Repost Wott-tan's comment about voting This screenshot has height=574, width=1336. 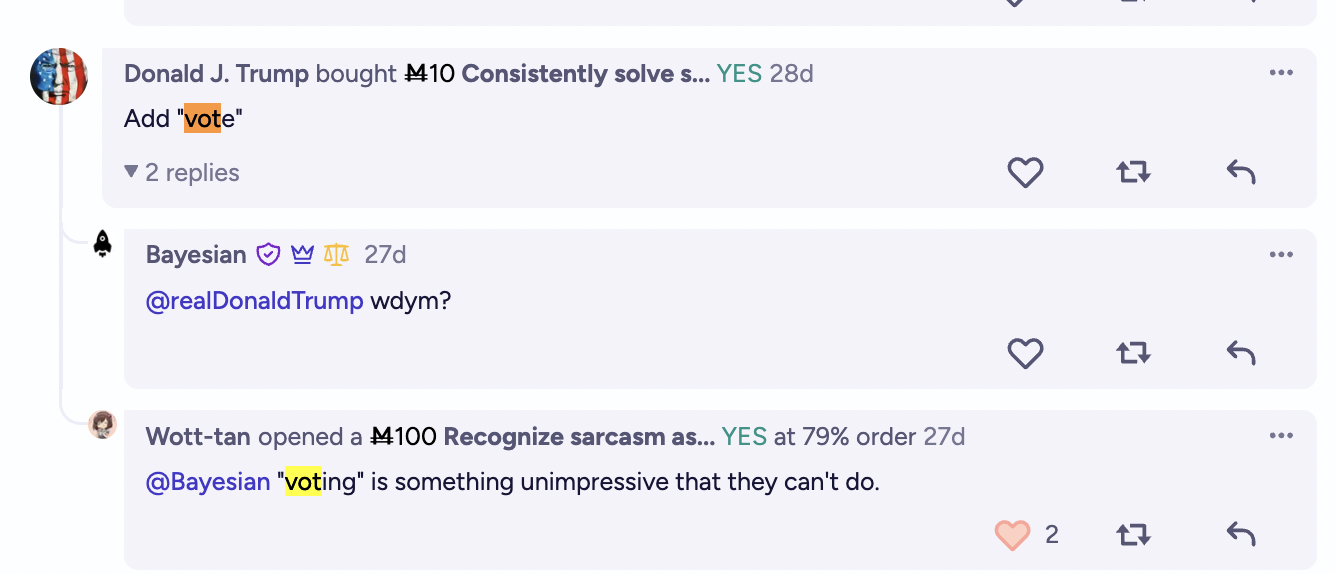click(1133, 535)
